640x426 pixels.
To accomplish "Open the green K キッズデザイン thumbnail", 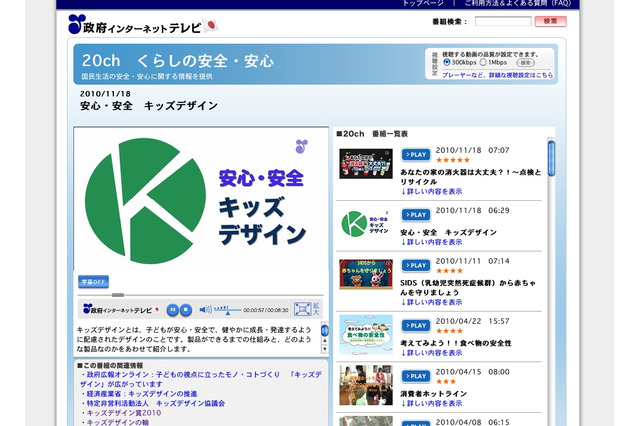I will [366, 224].
